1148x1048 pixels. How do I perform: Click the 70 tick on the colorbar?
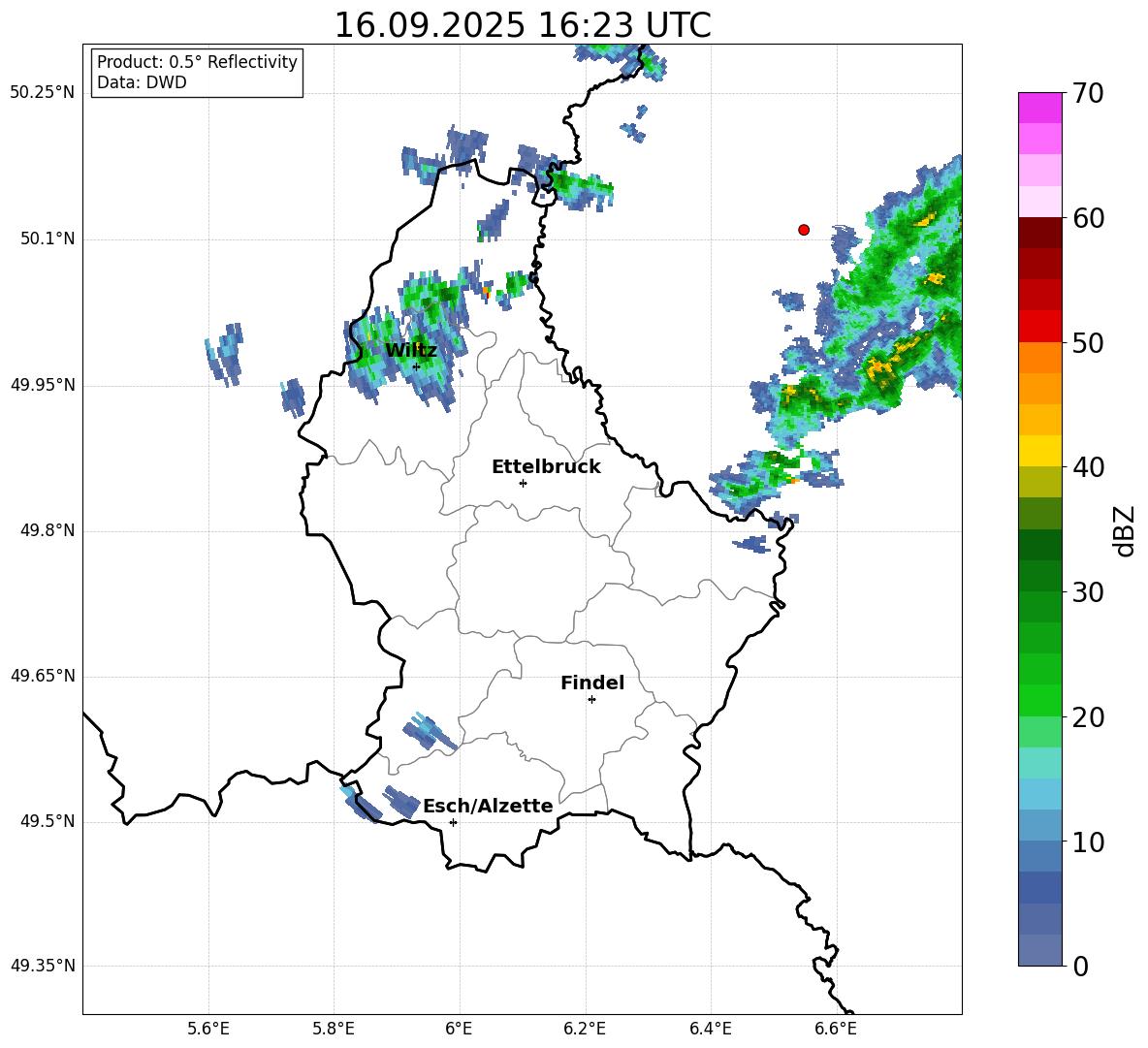1087,94
